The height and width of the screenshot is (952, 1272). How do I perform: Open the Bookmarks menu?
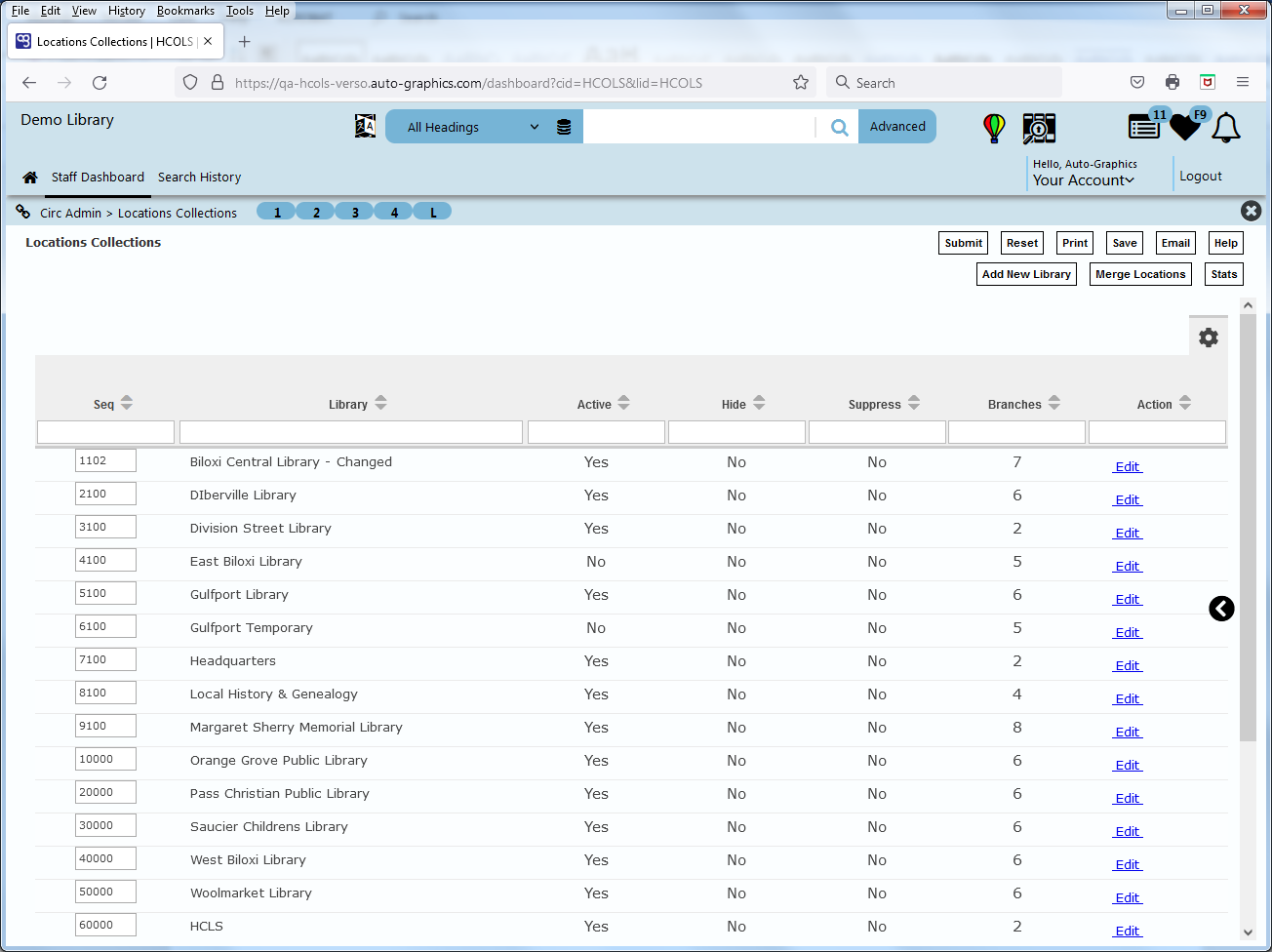point(185,11)
